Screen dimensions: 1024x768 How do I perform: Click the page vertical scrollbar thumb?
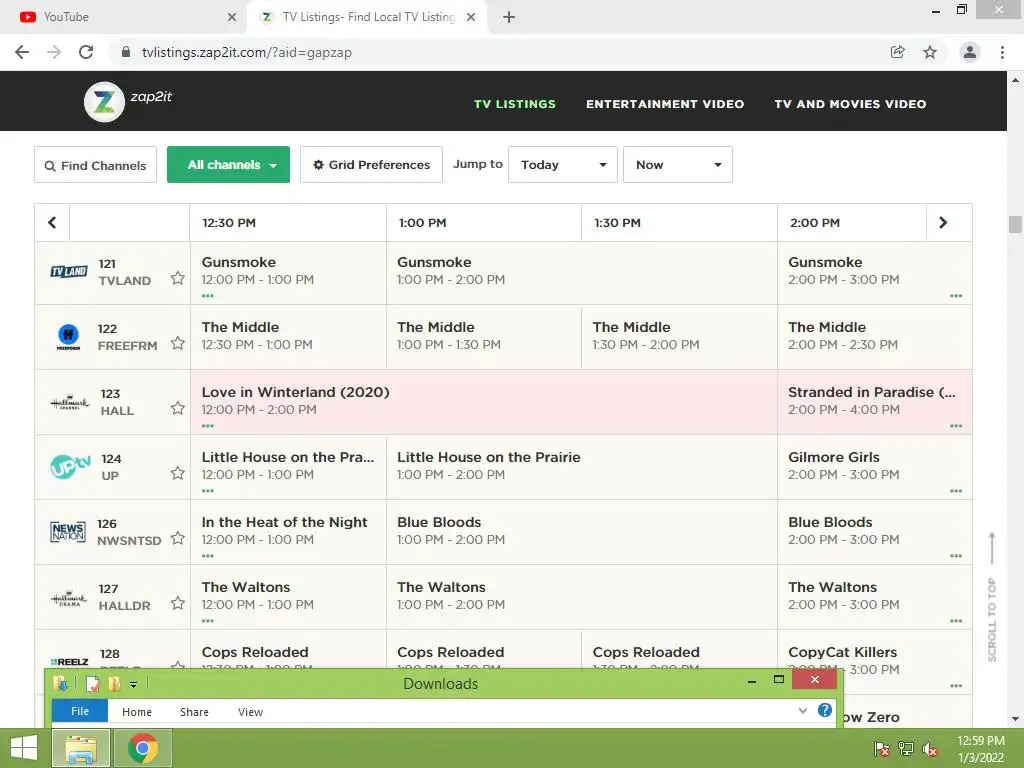coord(1015,224)
